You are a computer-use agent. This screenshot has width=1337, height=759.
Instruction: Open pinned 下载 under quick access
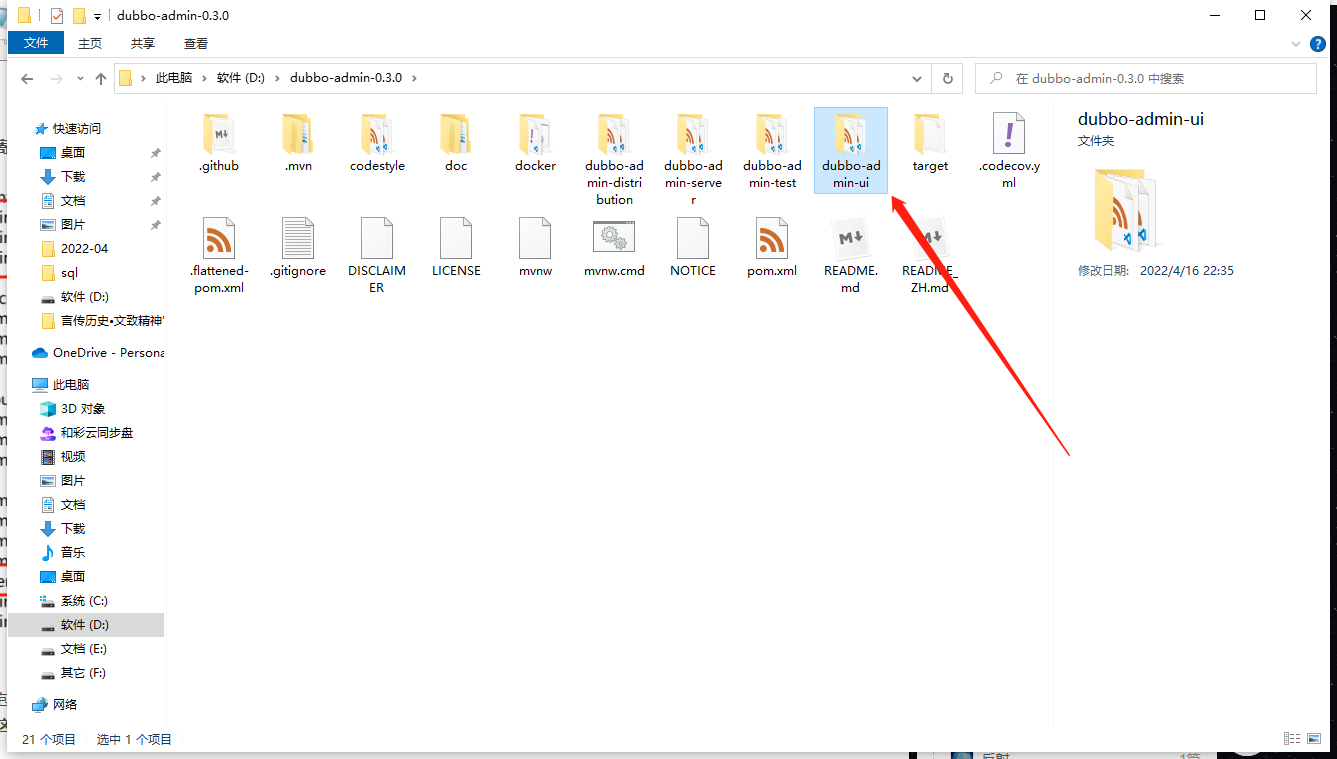73,176
